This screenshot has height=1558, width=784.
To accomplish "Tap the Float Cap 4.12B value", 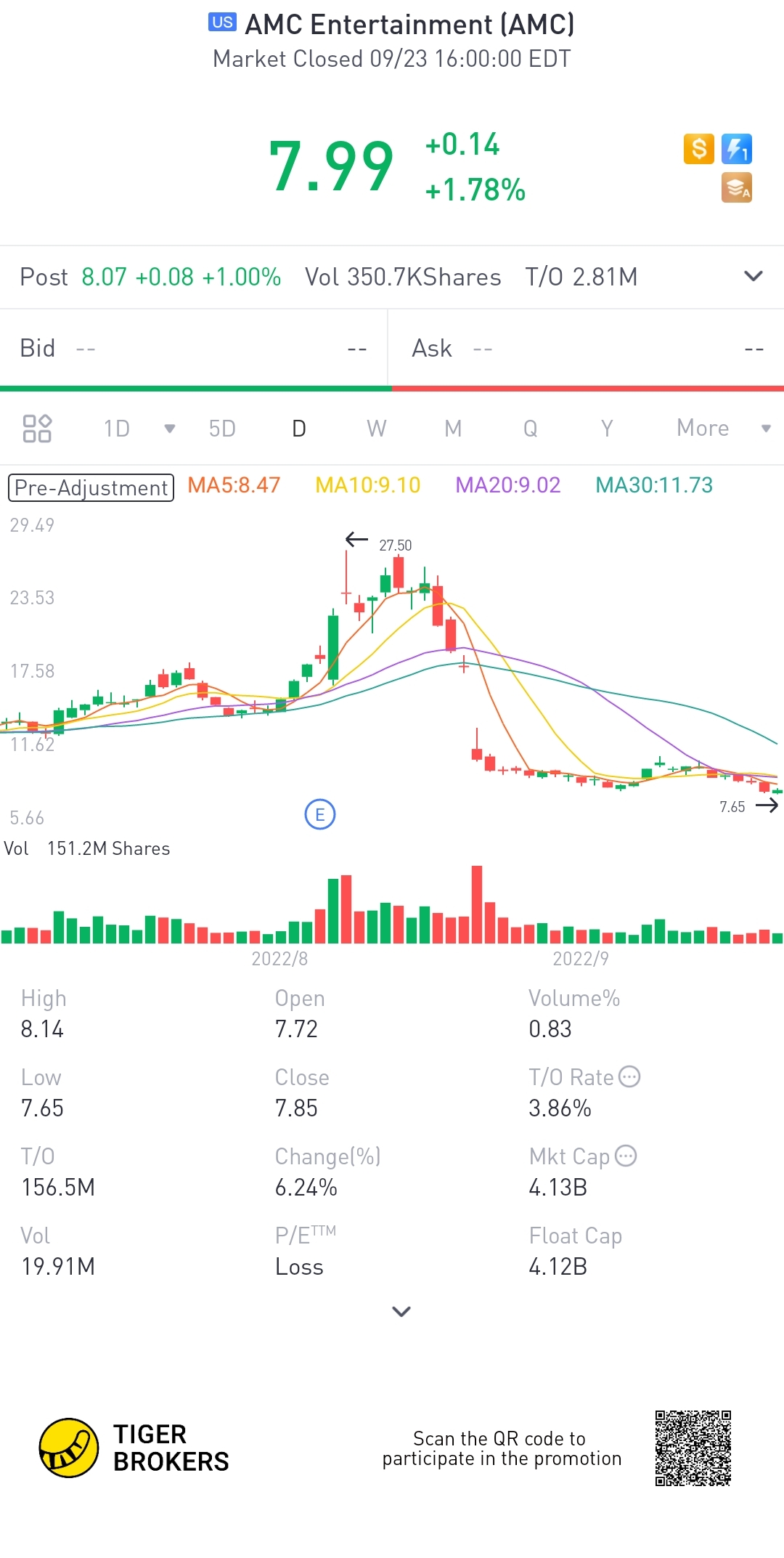I will [558, 1267].
